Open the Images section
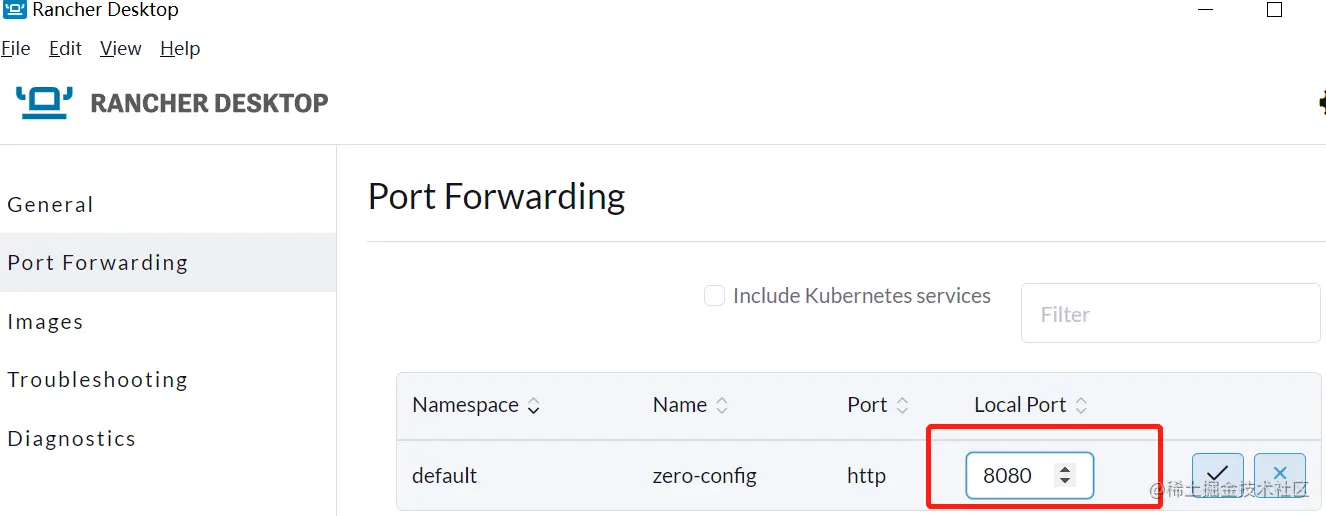1326x516 pixels. coord(46,322)
